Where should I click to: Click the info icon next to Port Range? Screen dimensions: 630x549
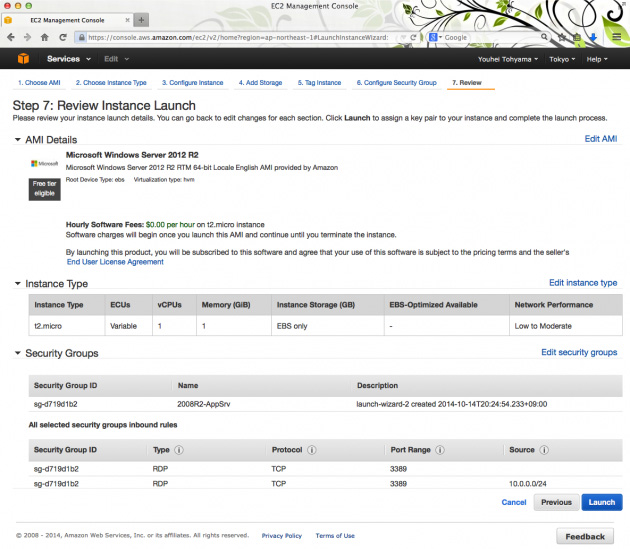440,450
